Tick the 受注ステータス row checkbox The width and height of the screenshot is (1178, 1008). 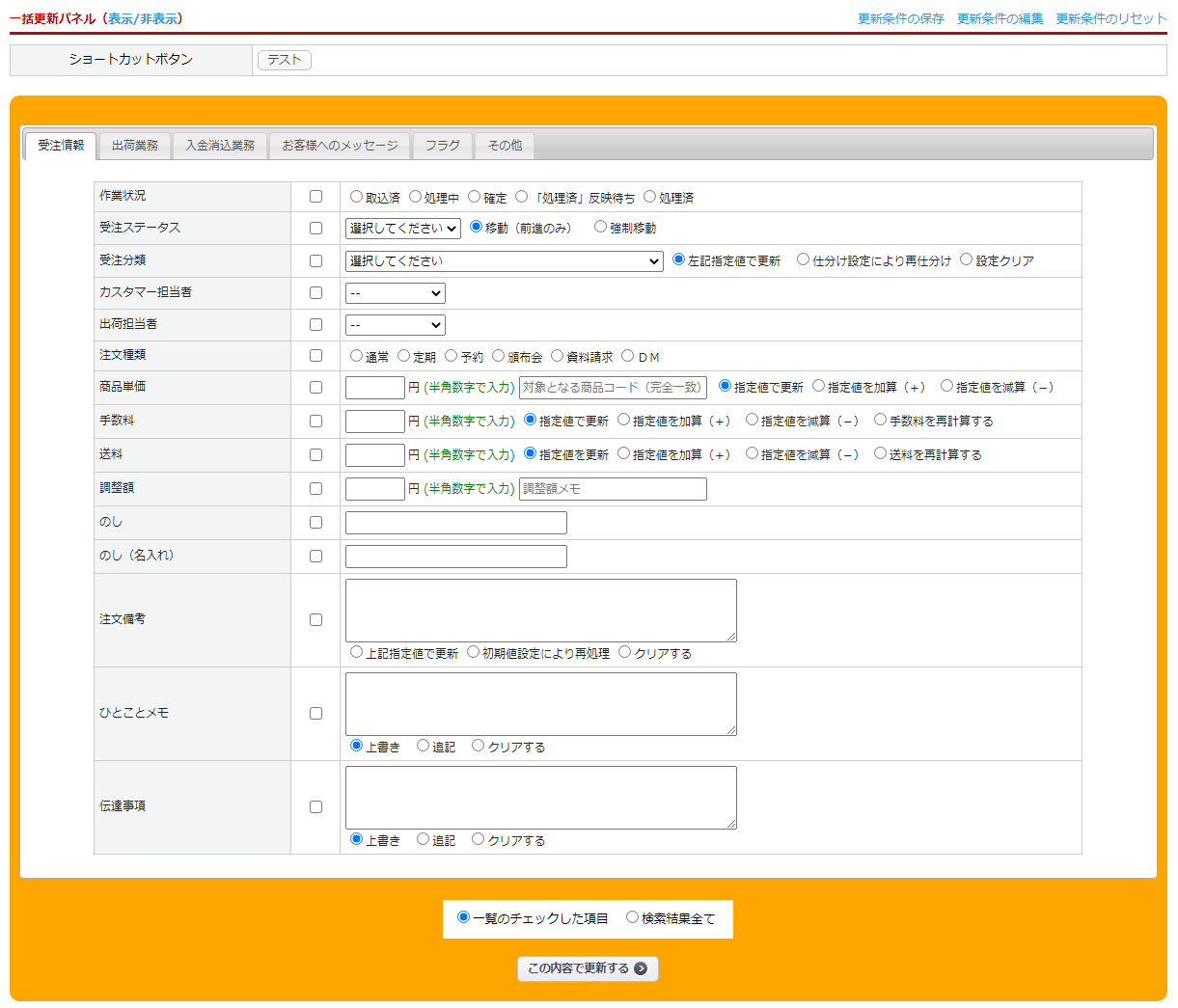click(315, 229)
